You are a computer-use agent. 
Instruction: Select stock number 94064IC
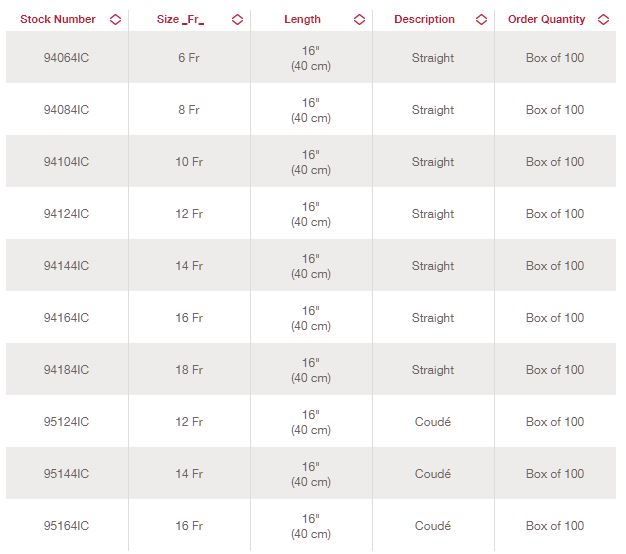click(66, 58)
